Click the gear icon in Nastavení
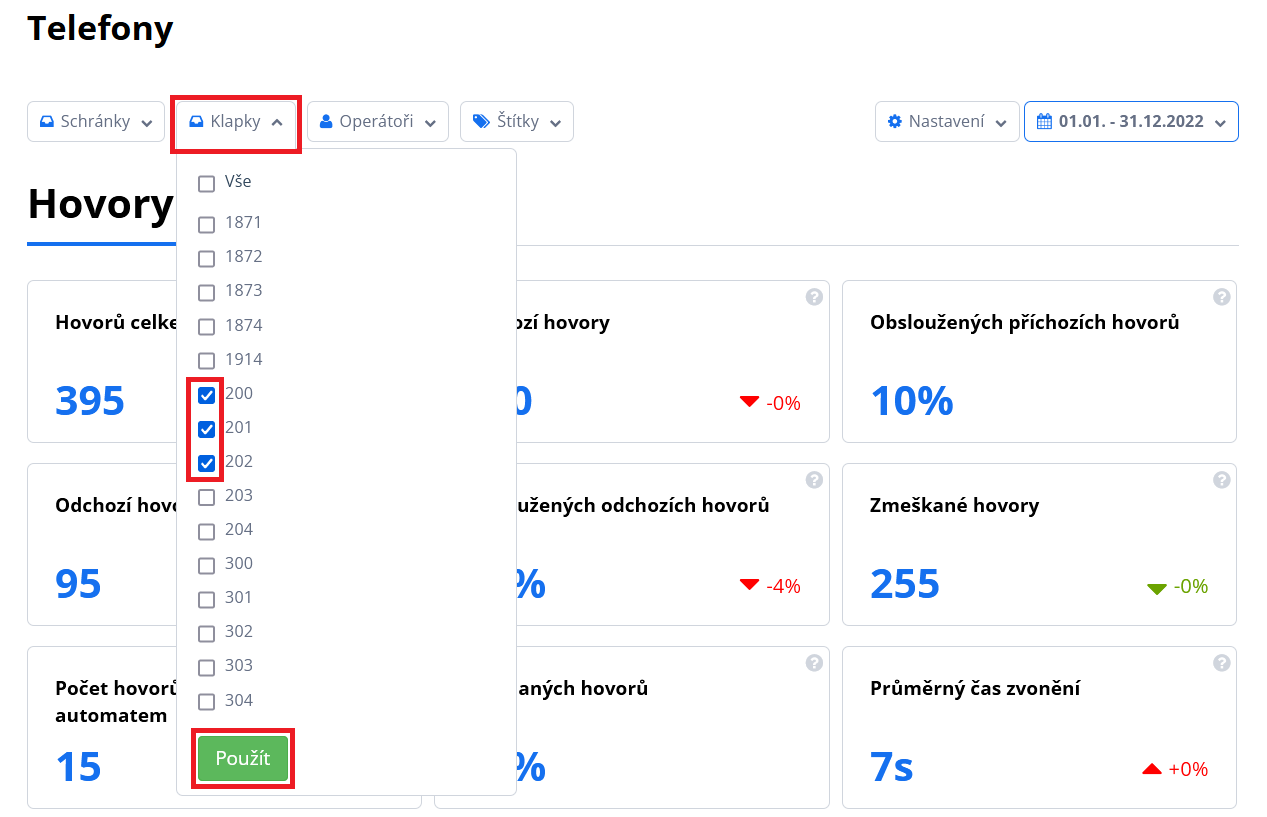This screenshot has width=1267, height=817. [x=895, y=122]
